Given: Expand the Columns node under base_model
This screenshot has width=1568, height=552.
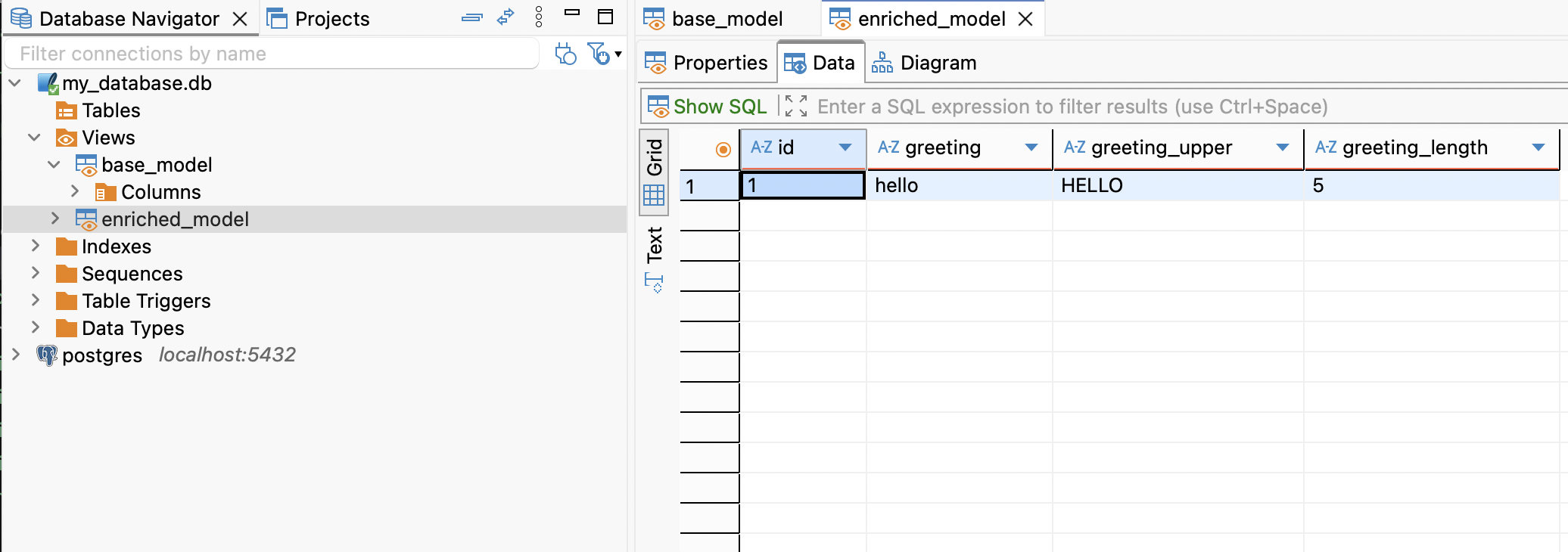Looking at the screenshot, I should pyautogui.click(x=74, y=191).
